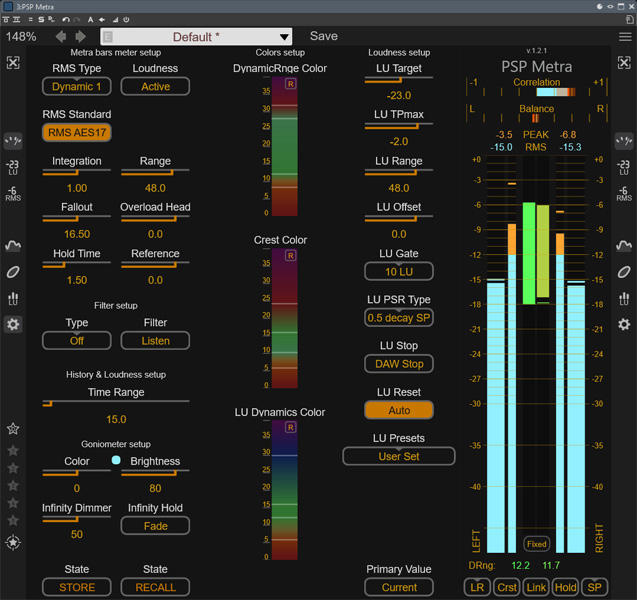The height and width of the screenshot is (600, 637).
Task: Click the right collapse-panel icon
Action: [x=624, y=63]
